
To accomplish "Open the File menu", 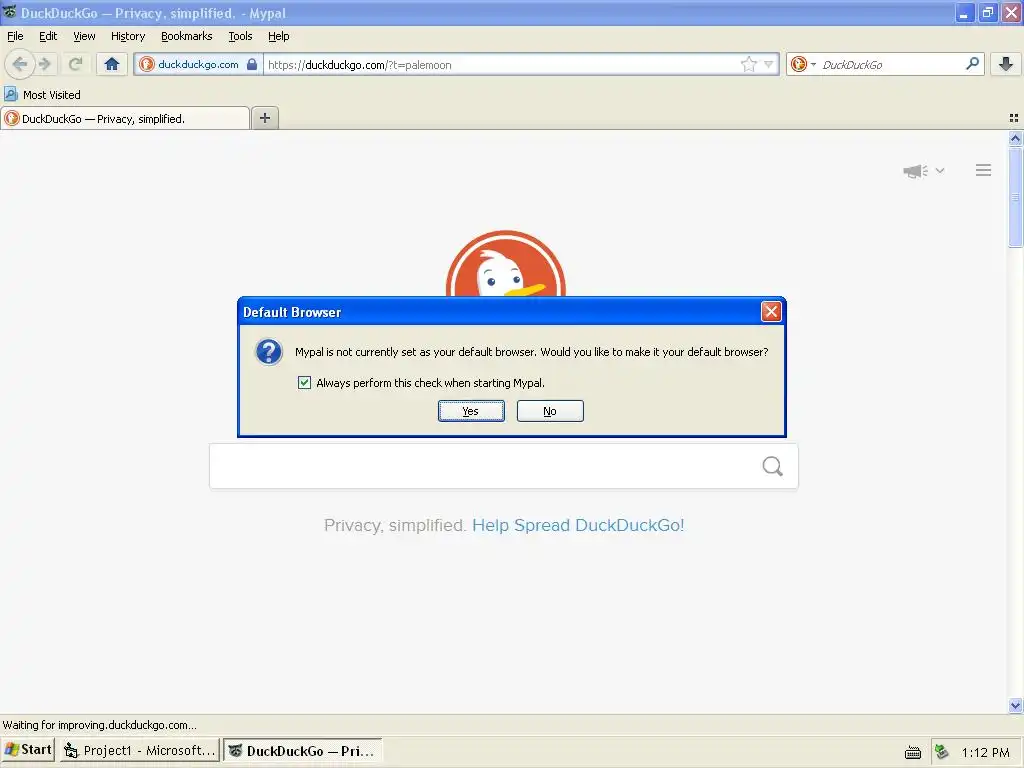I will (15, 36).
